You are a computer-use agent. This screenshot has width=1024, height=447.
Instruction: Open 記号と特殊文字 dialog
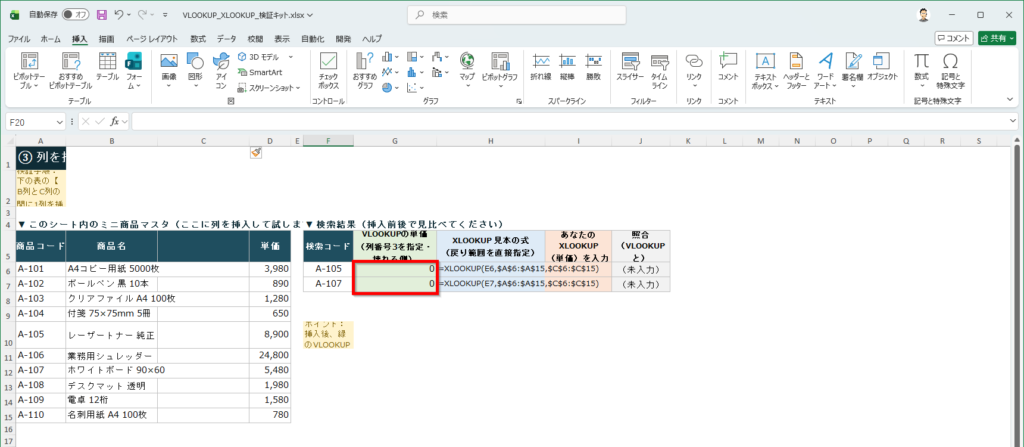pos(950,71)
